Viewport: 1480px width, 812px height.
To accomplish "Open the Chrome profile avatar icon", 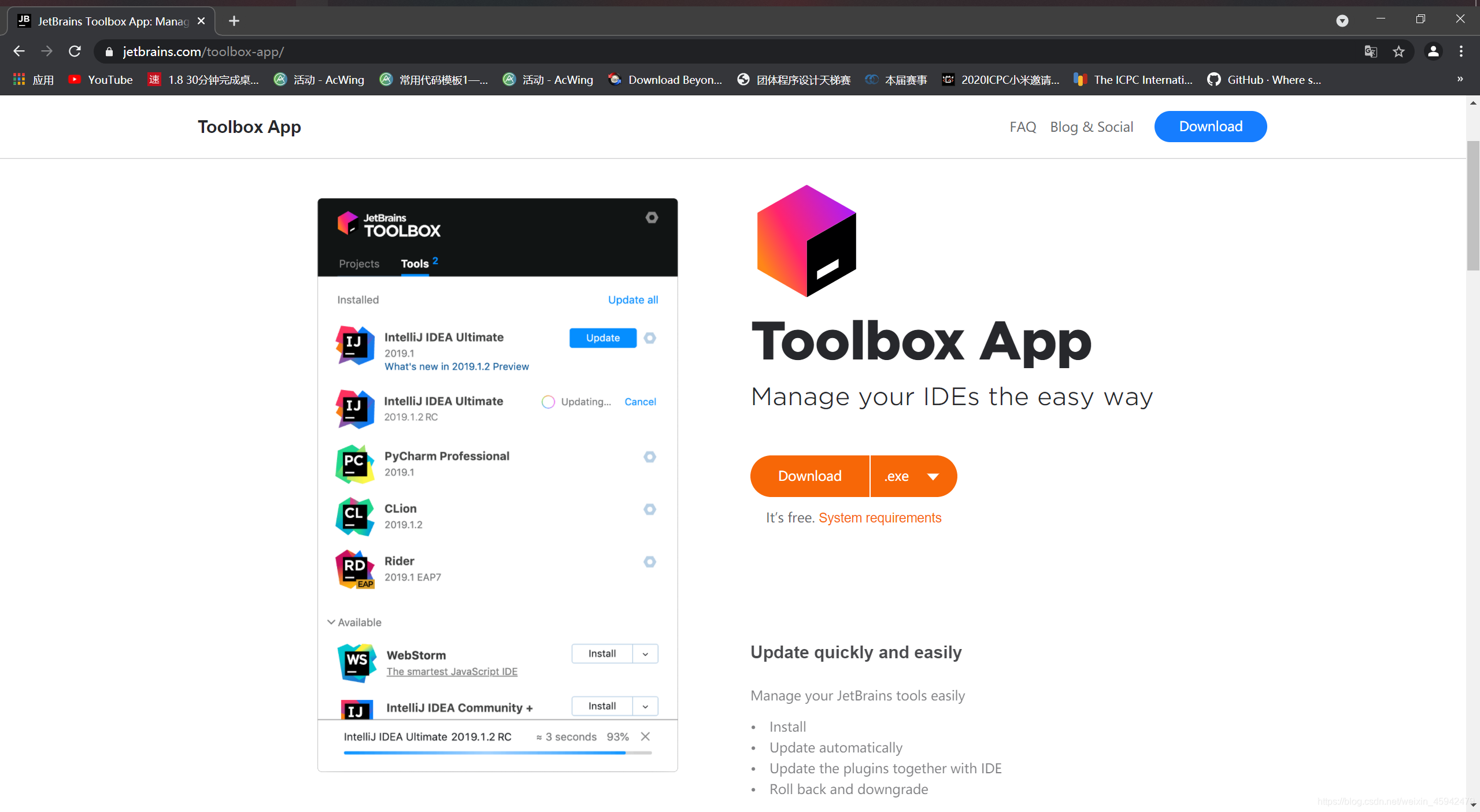I will pyautogui.click(x=1433, y=51).
